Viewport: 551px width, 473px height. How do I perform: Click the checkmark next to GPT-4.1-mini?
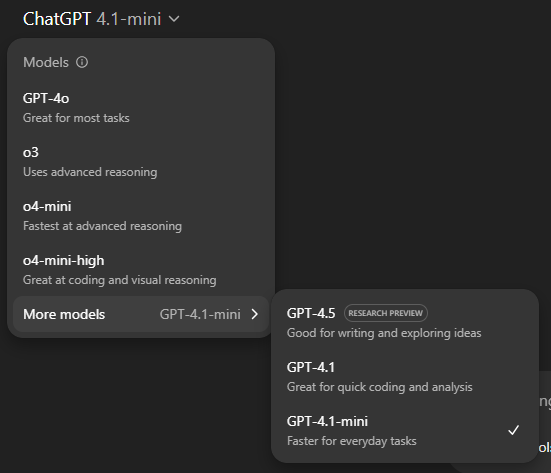(513, 430)
